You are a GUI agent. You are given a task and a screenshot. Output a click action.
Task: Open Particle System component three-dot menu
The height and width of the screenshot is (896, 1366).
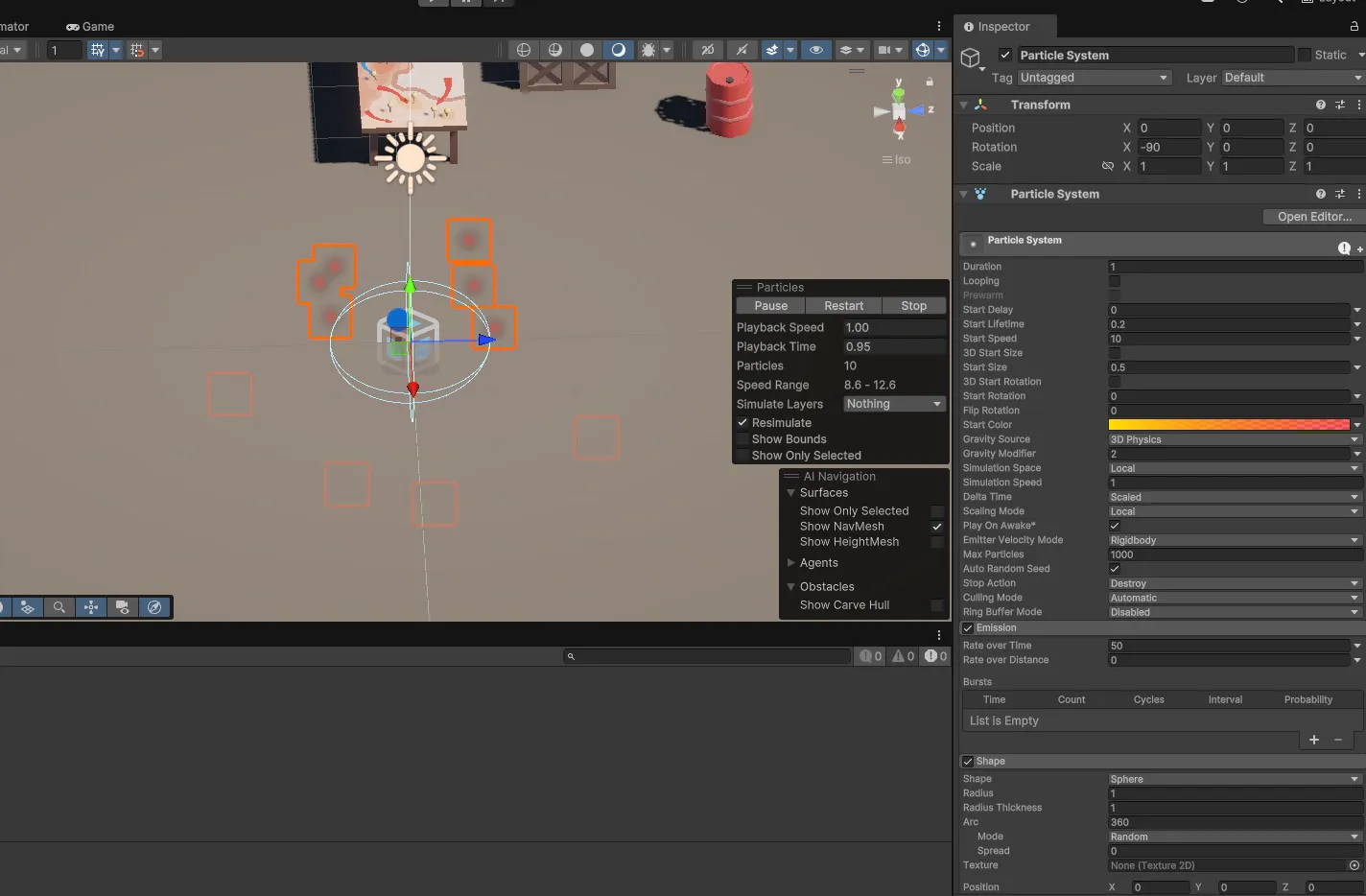click(1359, 194)
